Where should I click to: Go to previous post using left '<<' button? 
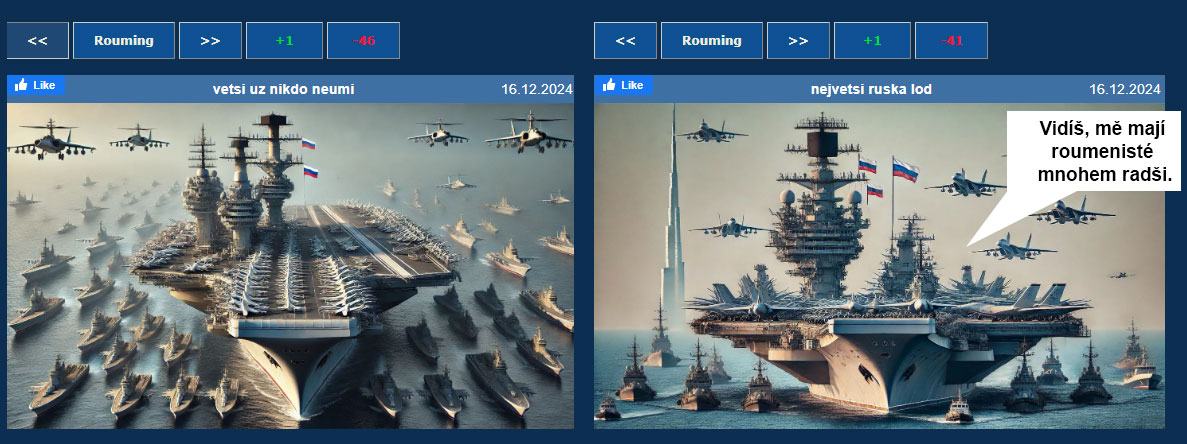(38, 41)
